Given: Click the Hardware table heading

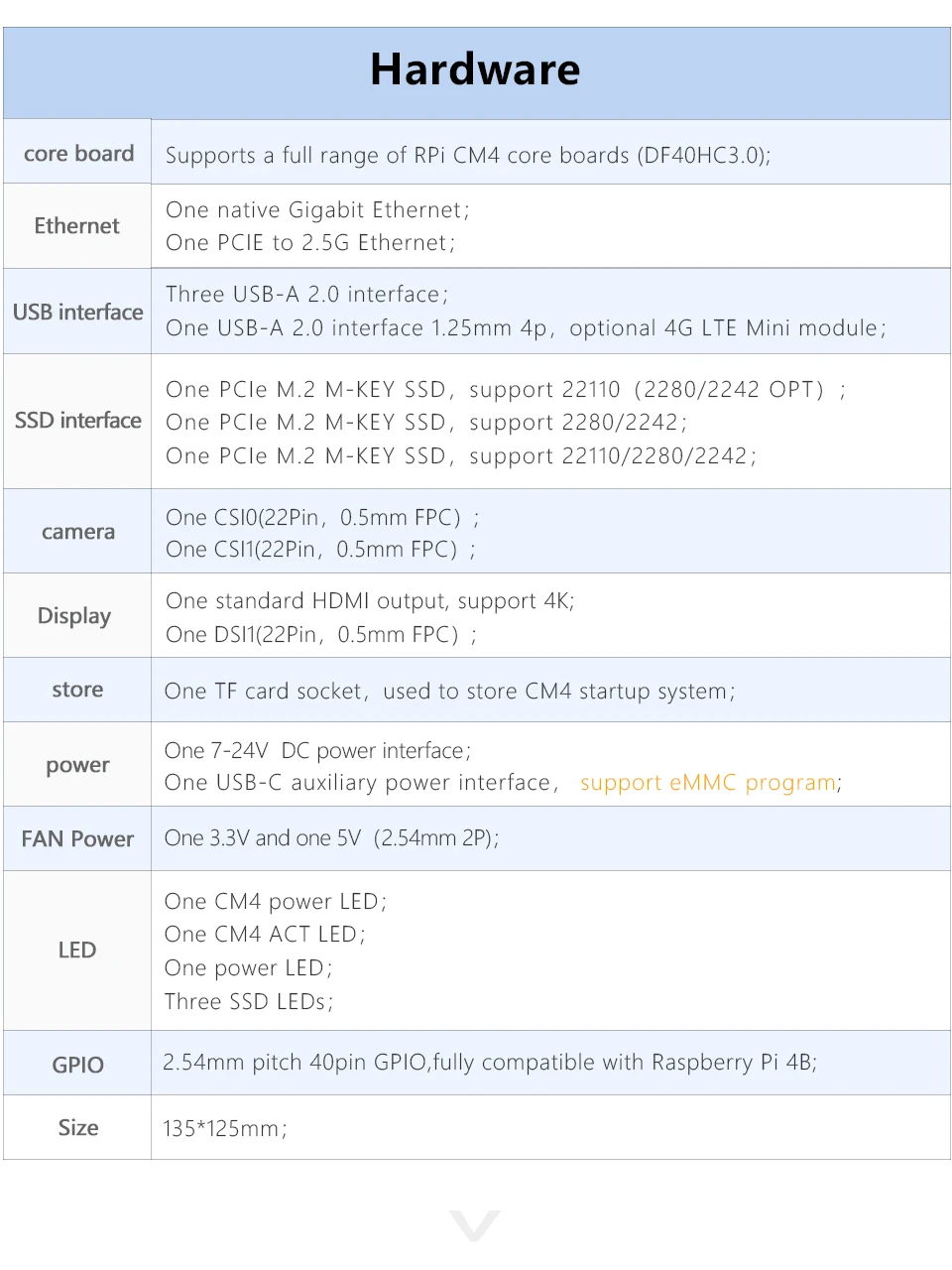Looking at the screenshot, I should 475,70.
